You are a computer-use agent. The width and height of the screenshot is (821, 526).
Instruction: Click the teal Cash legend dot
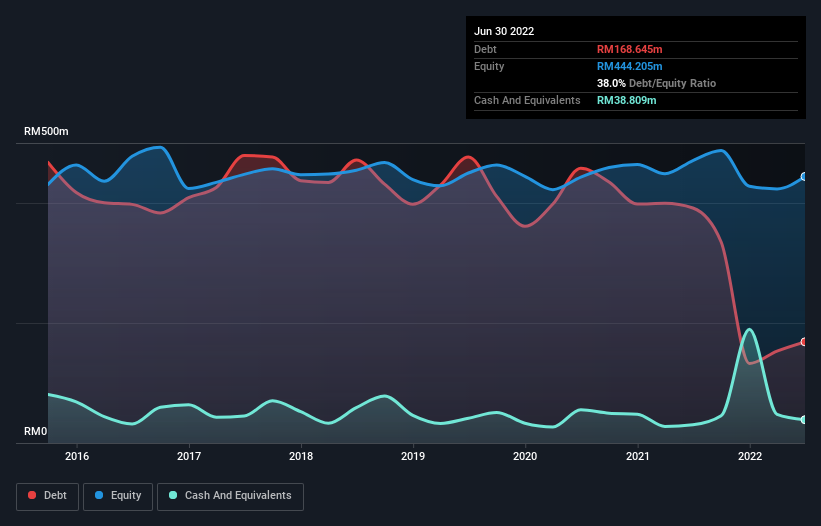pos(173,495)
